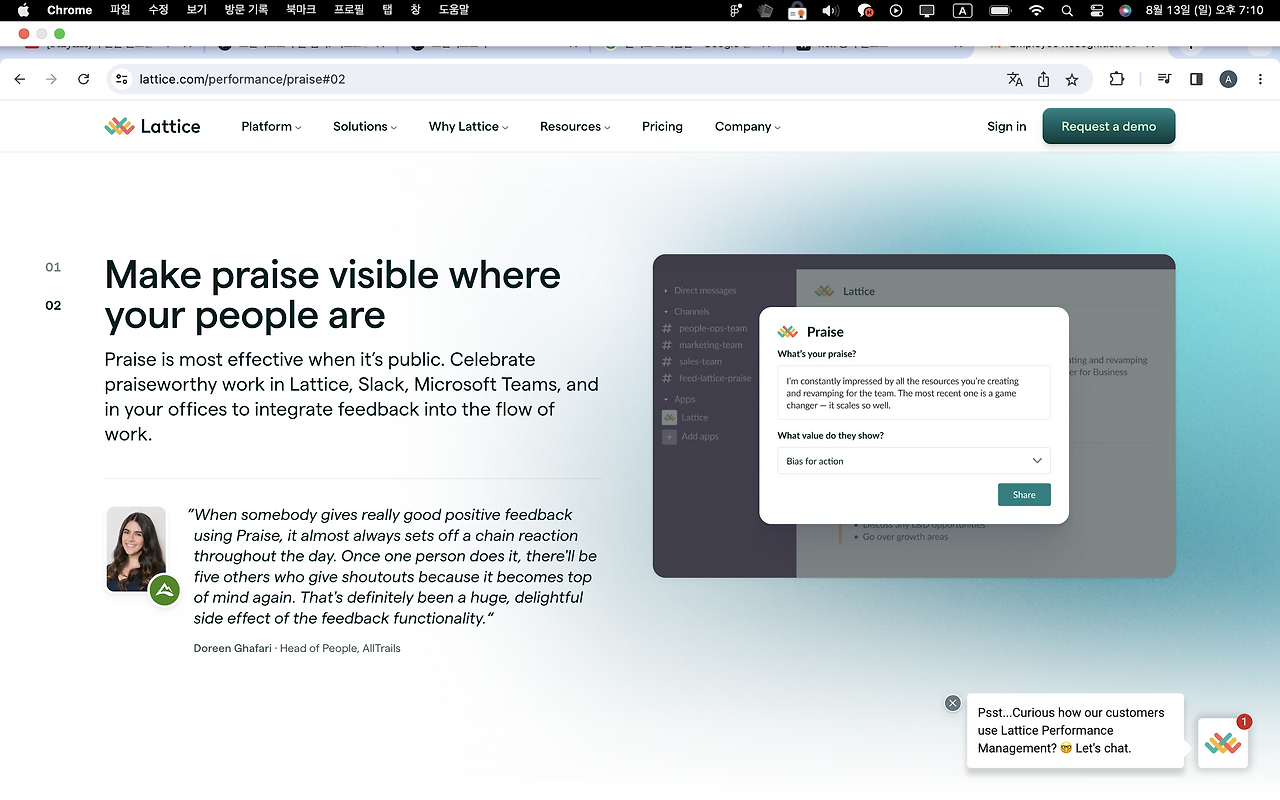Click the share page icon
The height and width of the screenshot is (800, 1280).
pos(1043,79)
